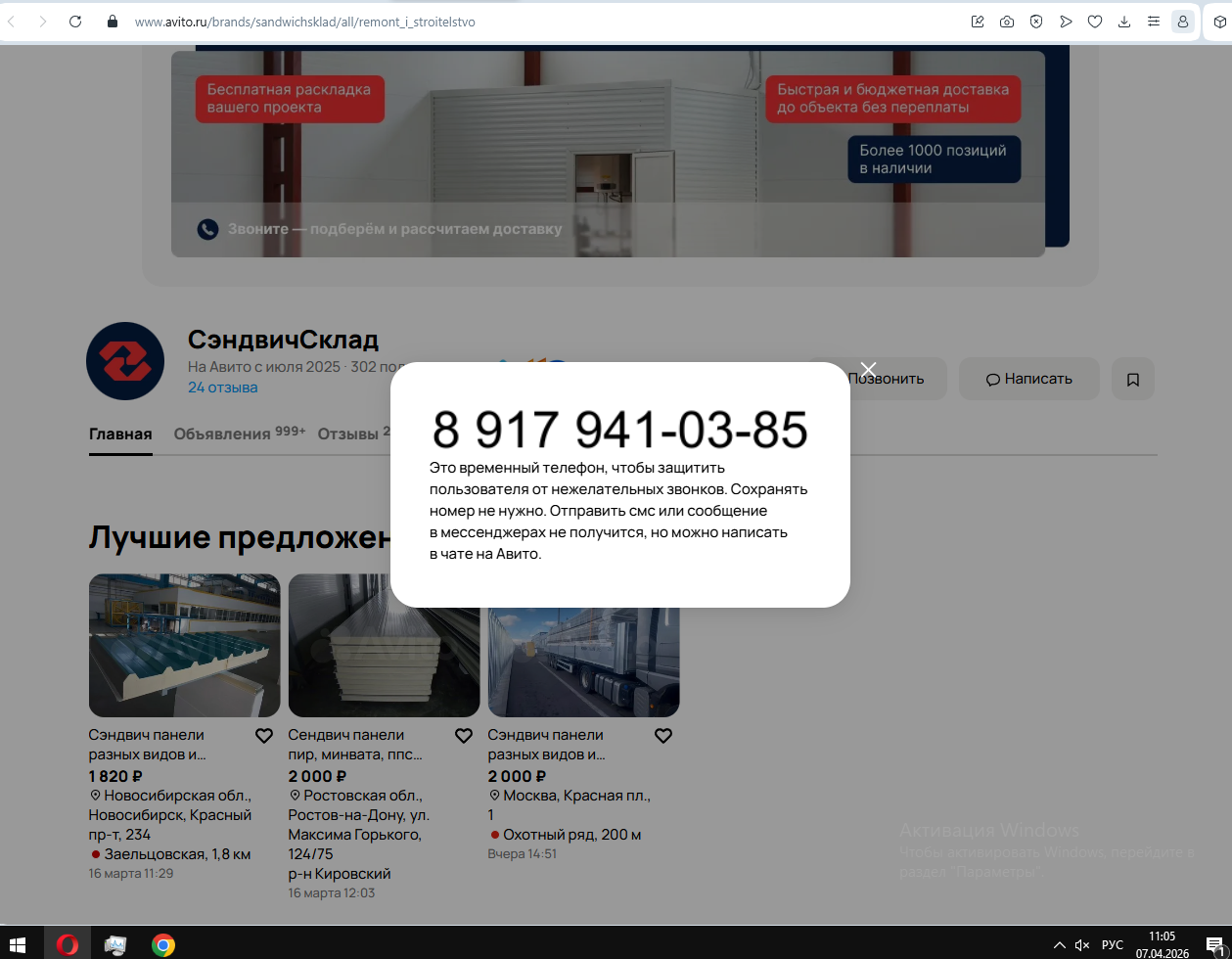Go forward in browser history
Image resolution: width=1232 pixels, height=959 pixels.
pos(42,21)
